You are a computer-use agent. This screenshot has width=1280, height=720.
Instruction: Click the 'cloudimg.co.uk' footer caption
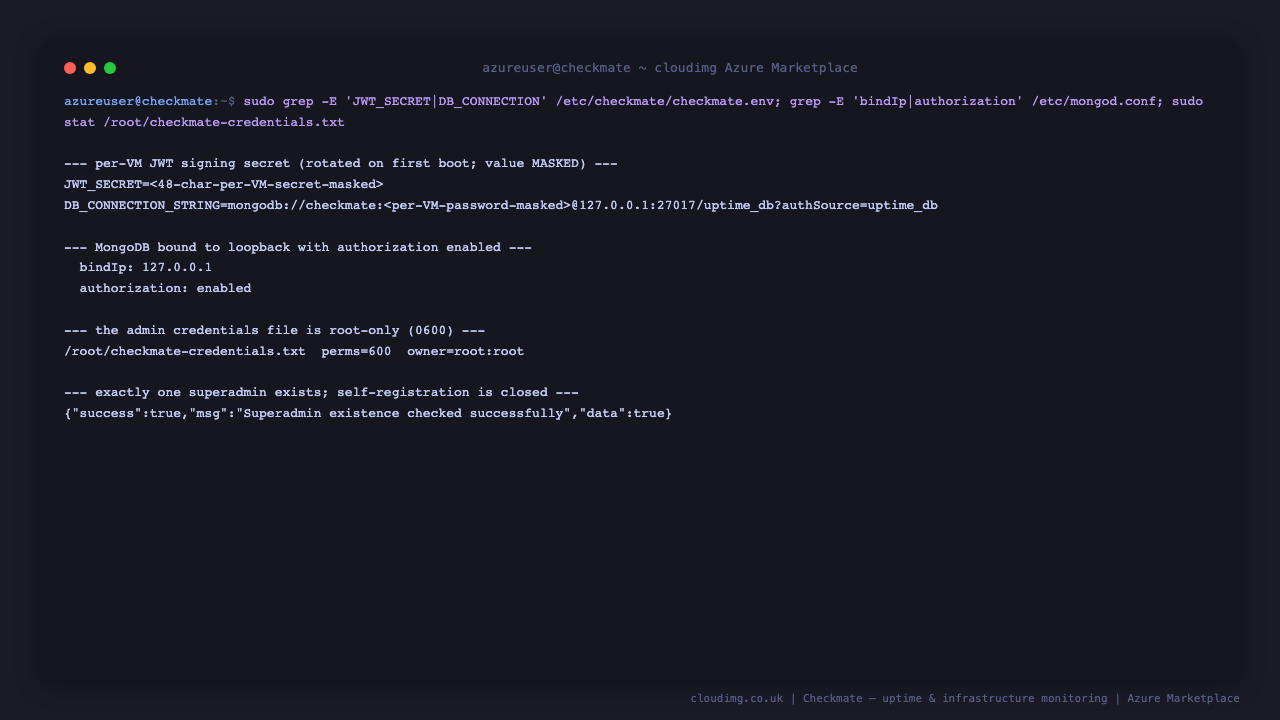click(x=965, y=699)
